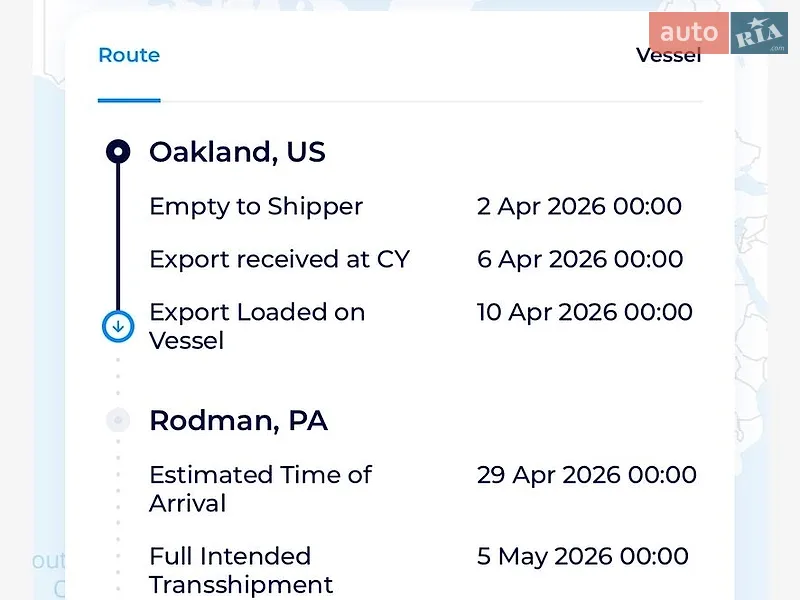Click the solid timeline line below Oakland
800x600 pixels.
coord(118,237)
